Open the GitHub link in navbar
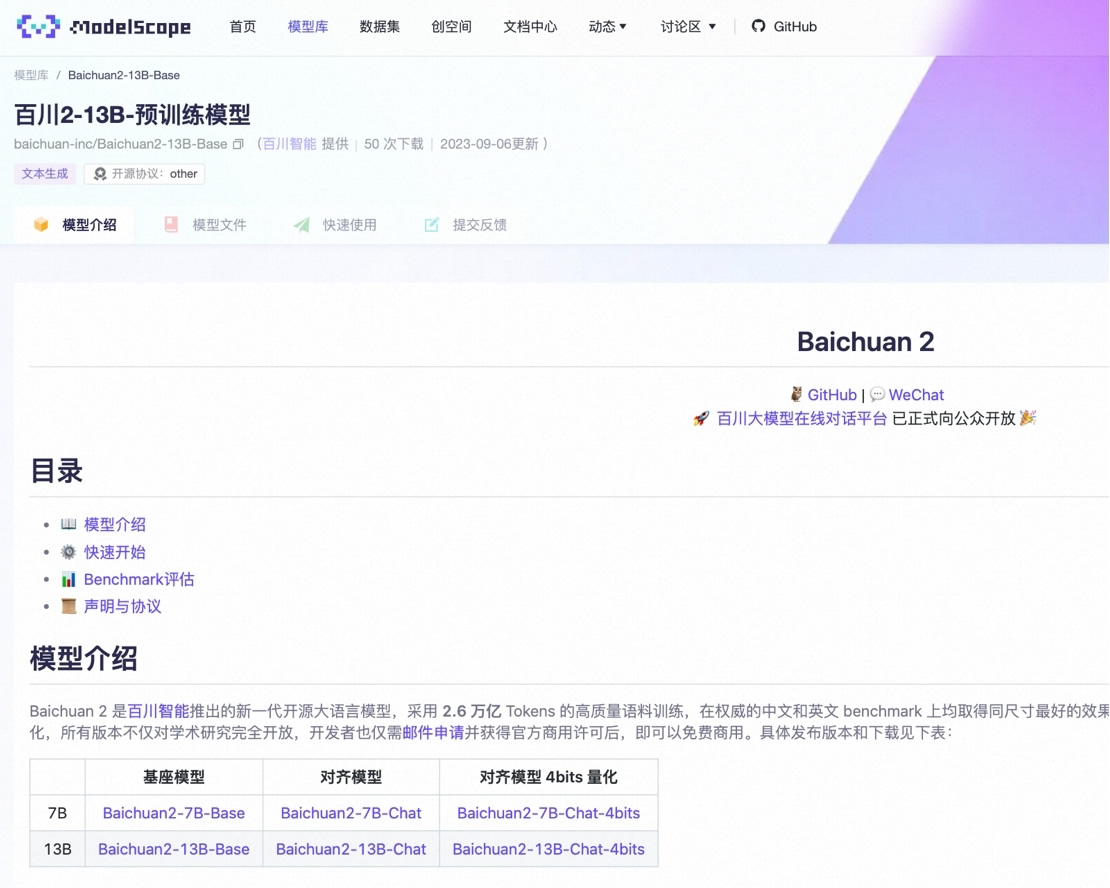Screen dimensions: 1110x888 [784, 26]
